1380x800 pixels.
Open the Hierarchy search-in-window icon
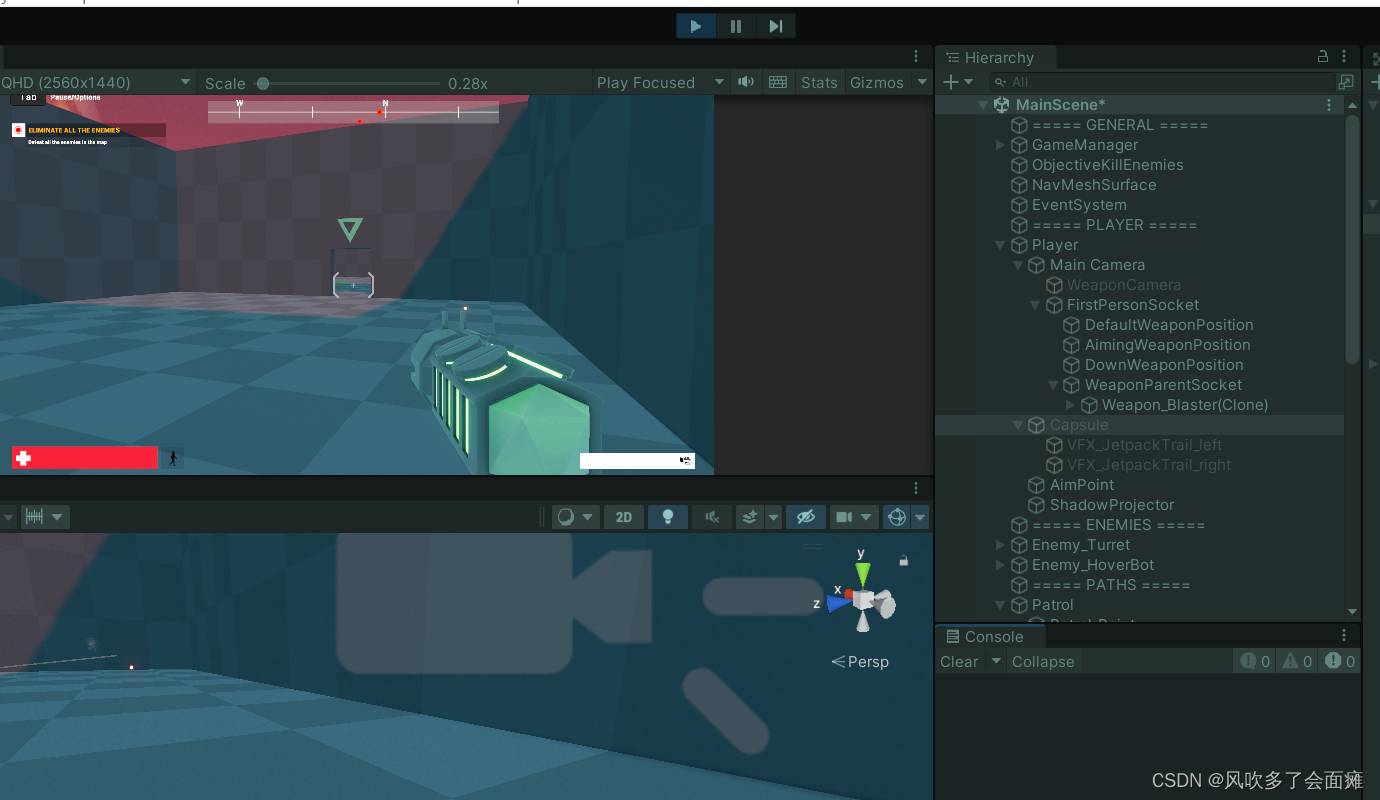(x=1346, y=82)
